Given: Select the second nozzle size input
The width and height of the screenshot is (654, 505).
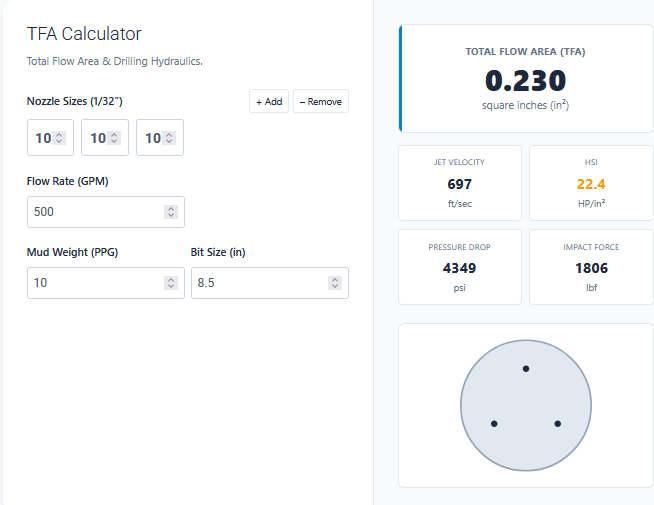Looking at the screenshot, I should click(x=105, y=138).
